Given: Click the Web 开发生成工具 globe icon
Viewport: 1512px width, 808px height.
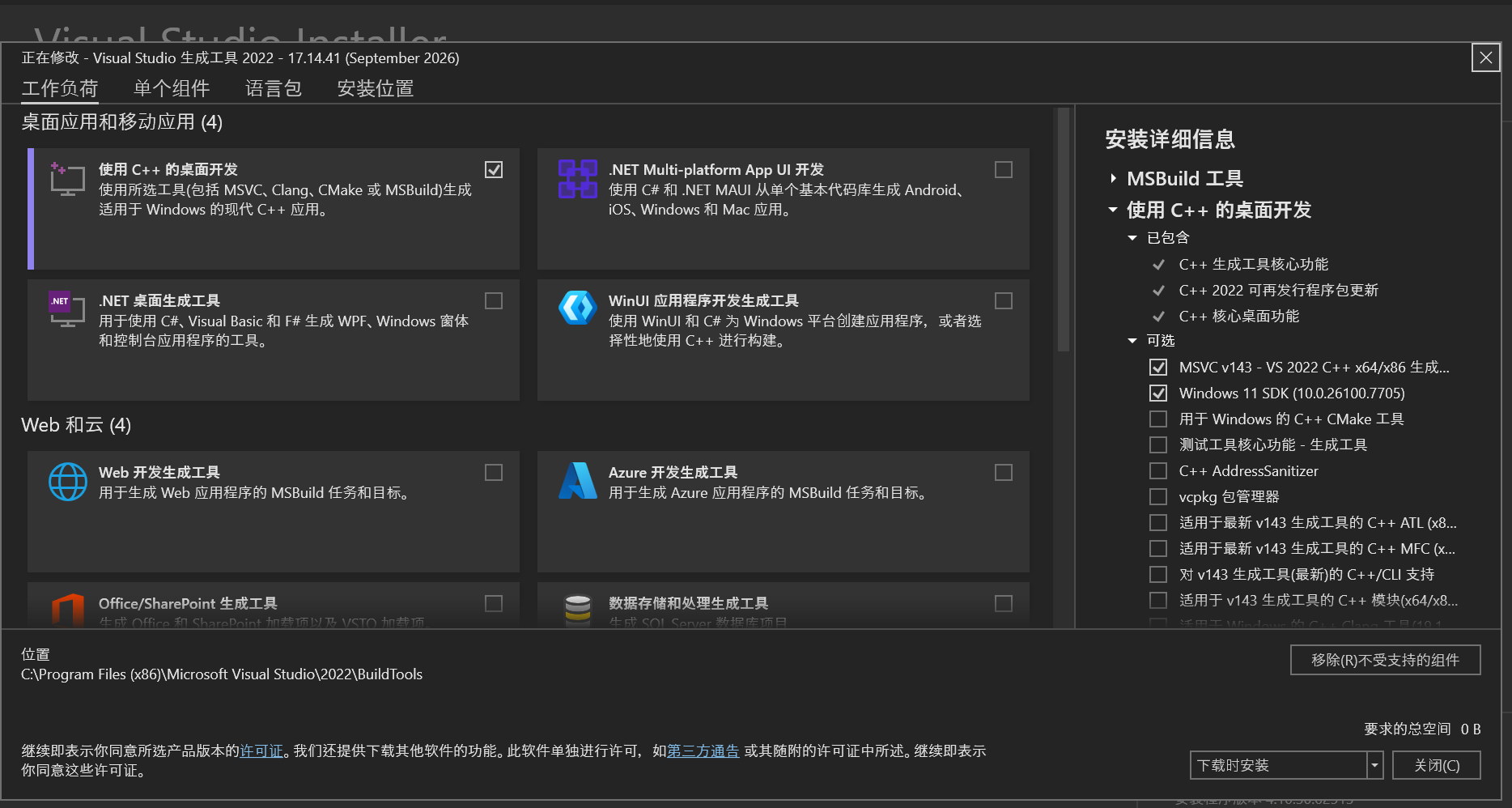Looking at the screenshot, I should (68, 482).
